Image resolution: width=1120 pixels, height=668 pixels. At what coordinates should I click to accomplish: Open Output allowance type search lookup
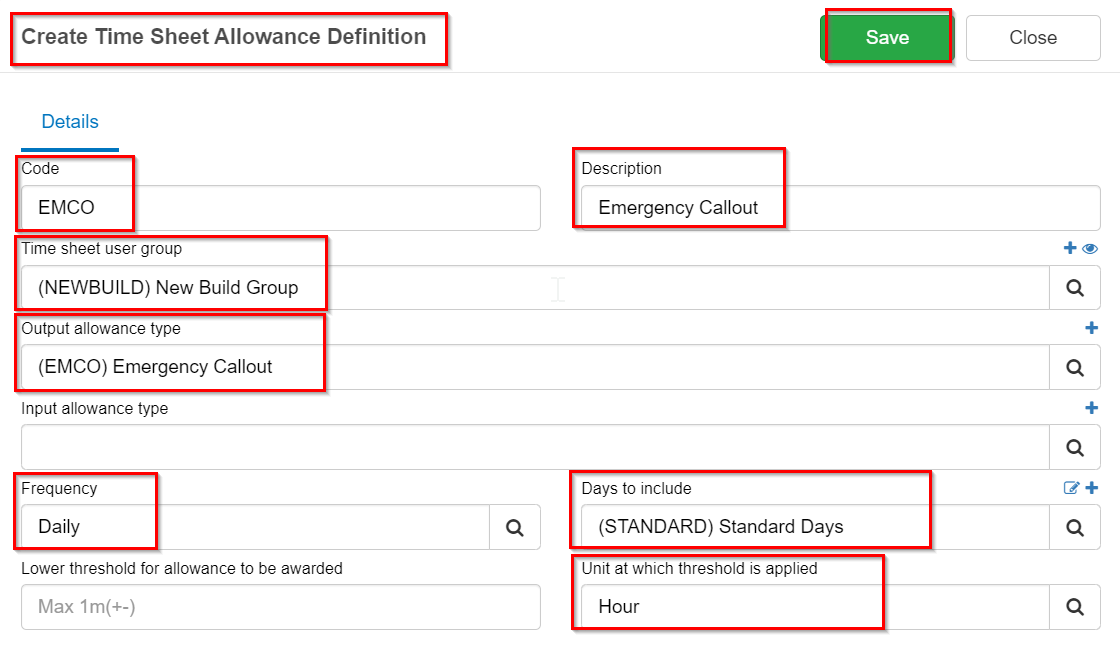(1075, 367)
